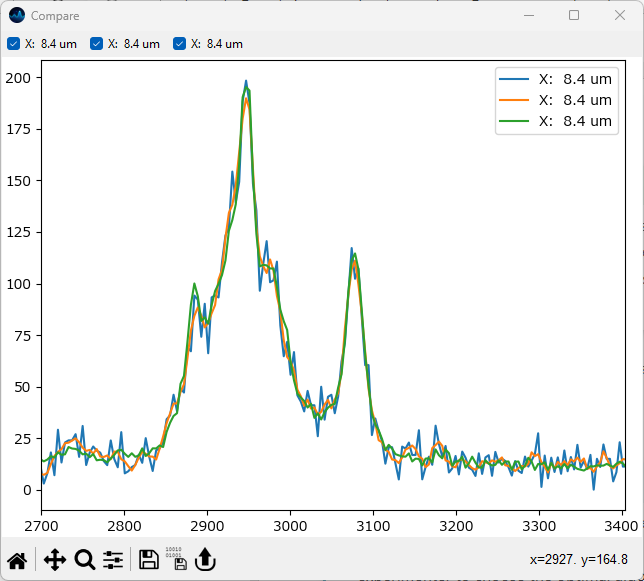Activate the Pan tool with the four-arrow icon
Viewport: 644px width, 581px height.
(x=54, y=559)
